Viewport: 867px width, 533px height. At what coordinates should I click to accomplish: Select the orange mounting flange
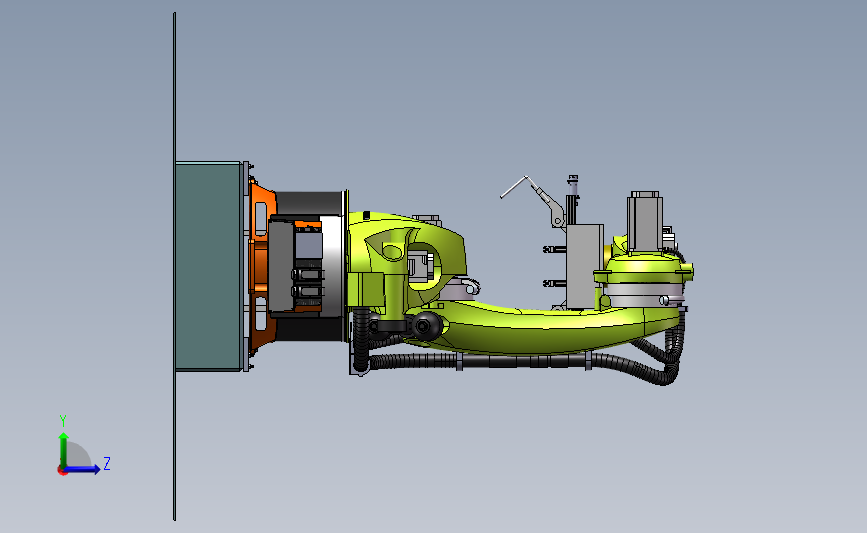(260, 265)
